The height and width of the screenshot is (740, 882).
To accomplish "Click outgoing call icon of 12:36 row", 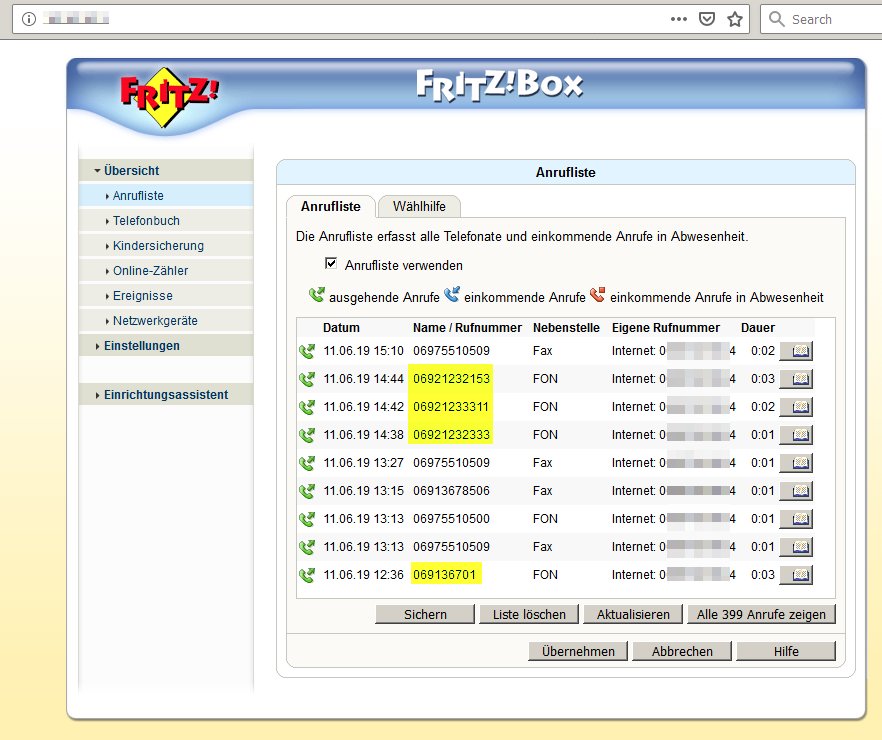I will coord(307,576).
